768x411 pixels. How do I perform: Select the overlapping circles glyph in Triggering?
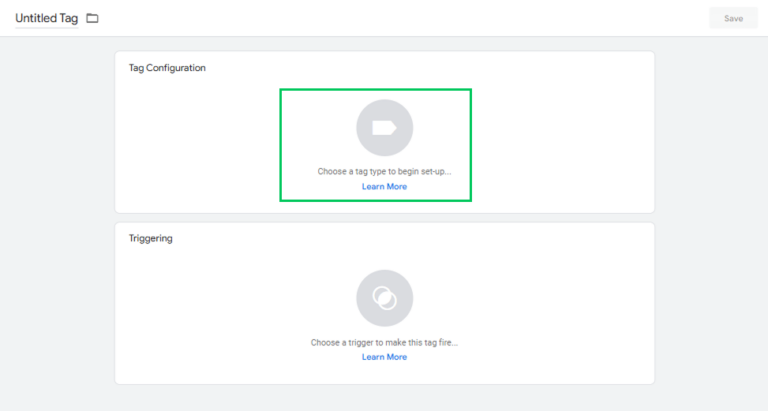(x=384, y=298)
